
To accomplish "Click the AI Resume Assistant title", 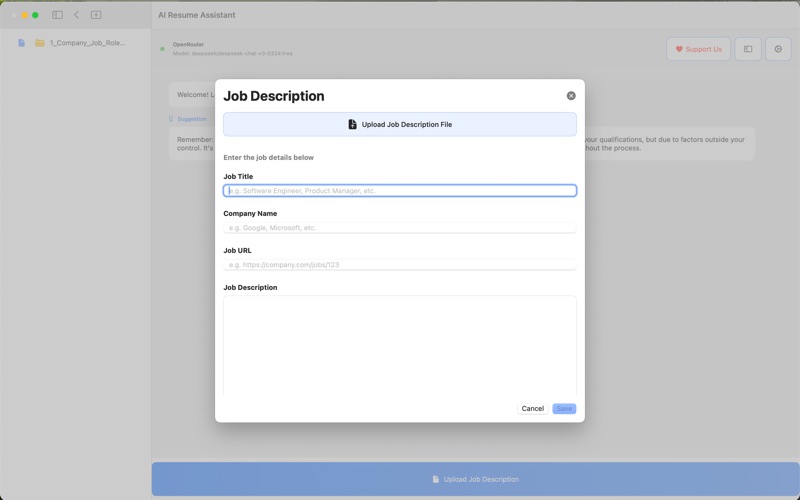I will pos(196,15).
